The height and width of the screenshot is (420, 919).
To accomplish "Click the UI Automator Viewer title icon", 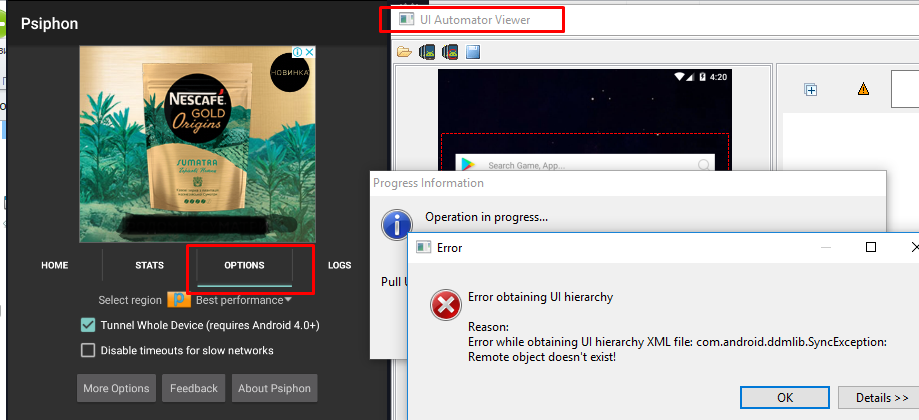I will [407, 19].
